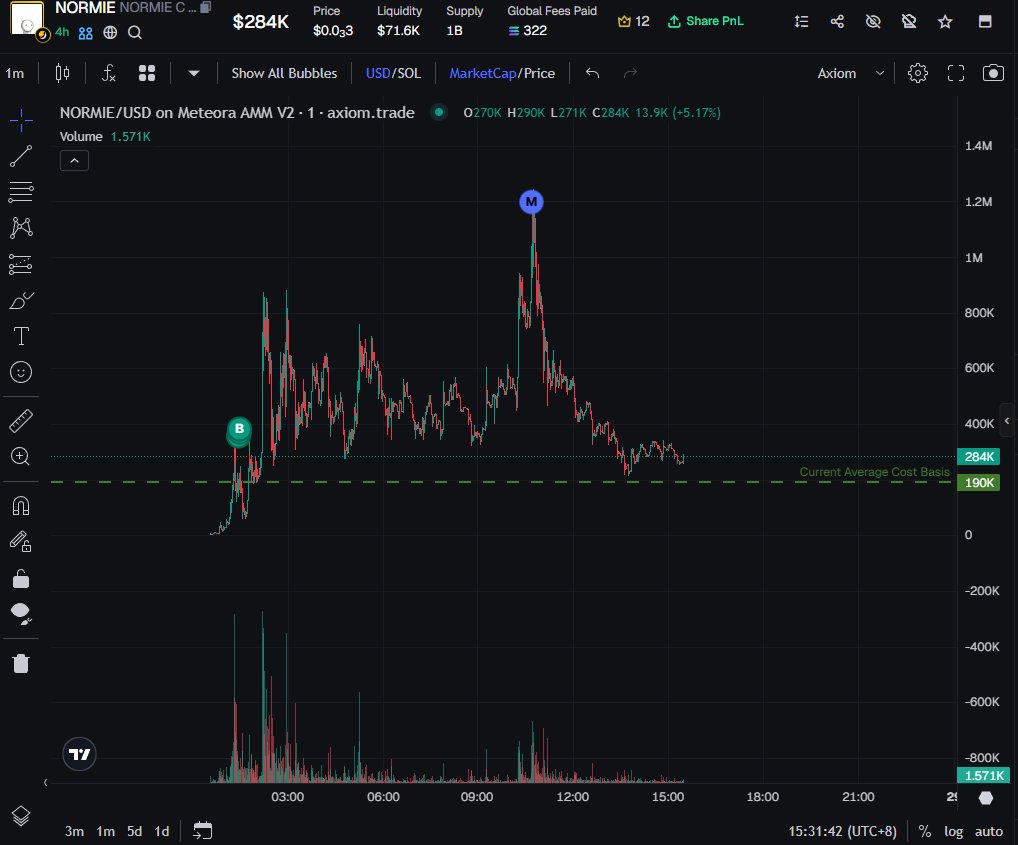Activate the zoom in tool
The height and width of the screenshot is (845, 1018).
tap(21, 456)
